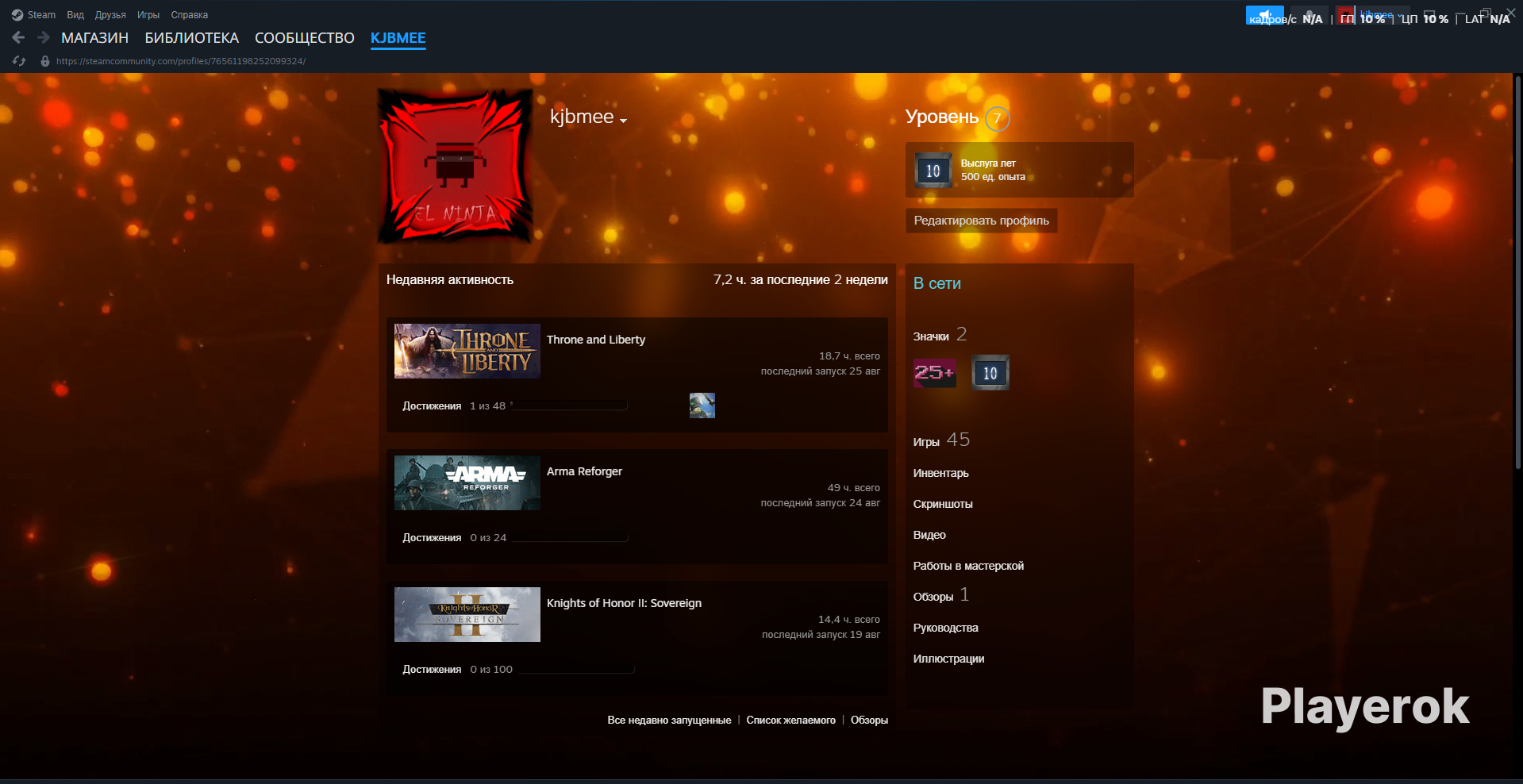Open the Arma Reforger game banner

(467, 482)
